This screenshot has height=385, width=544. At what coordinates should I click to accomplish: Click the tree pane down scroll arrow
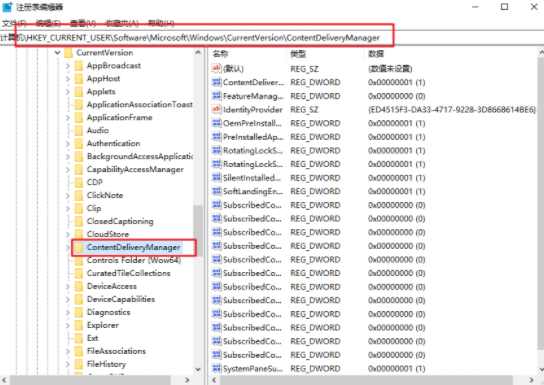coord(198,369)
